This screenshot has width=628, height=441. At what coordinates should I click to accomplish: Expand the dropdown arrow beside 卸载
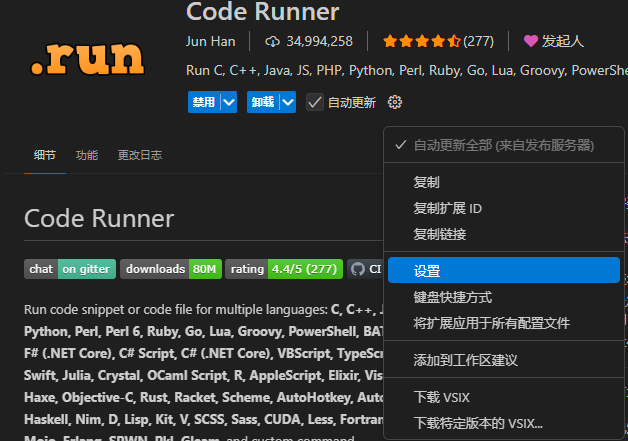pos(288,102)
